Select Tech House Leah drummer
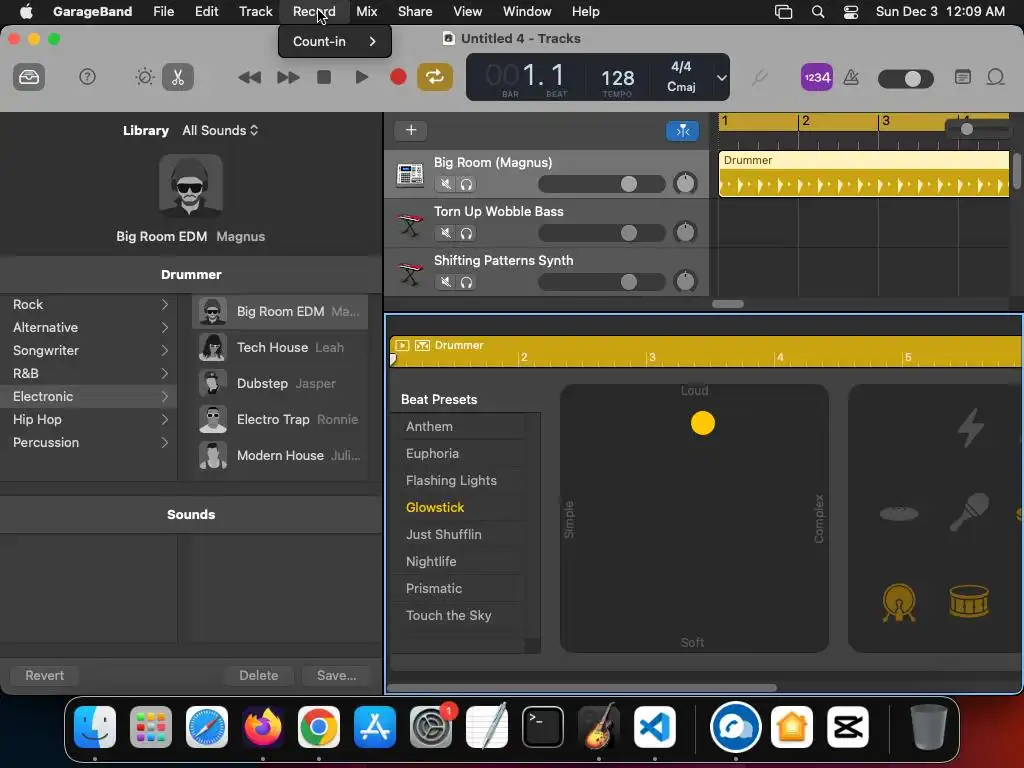The height and width of the screenshot is (768, 1024). [280, 347]
